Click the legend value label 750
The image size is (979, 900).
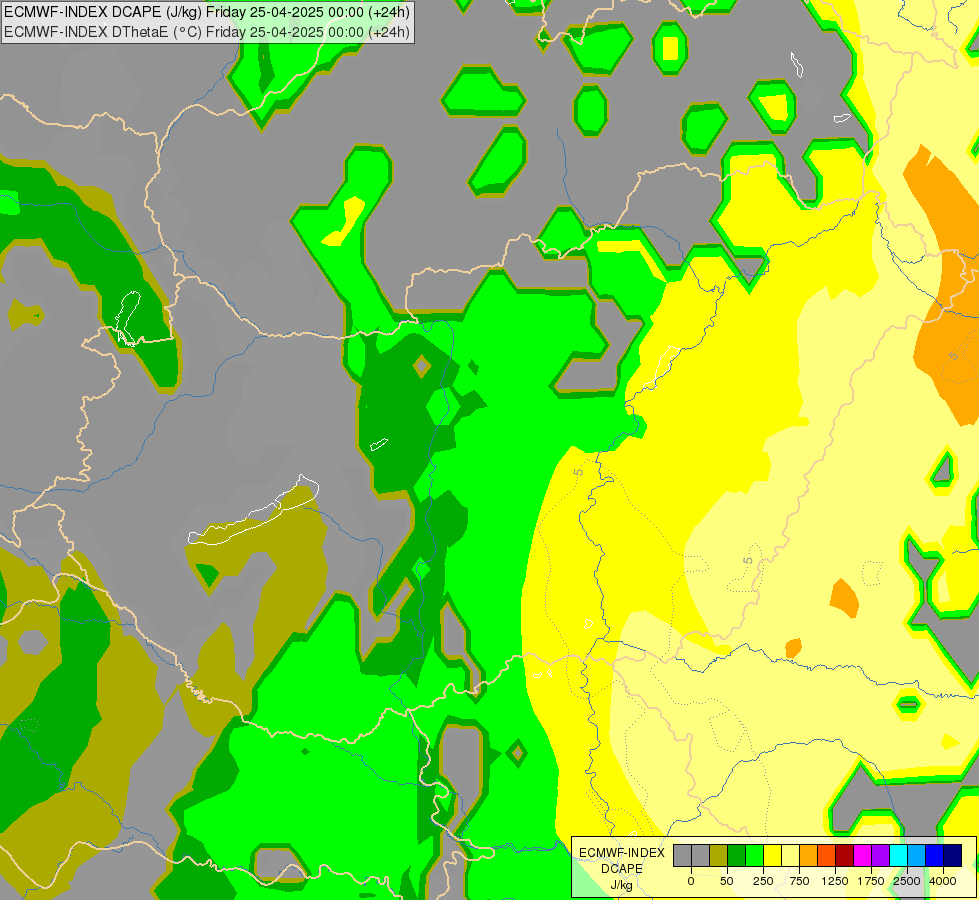click(x=799, y=881)
